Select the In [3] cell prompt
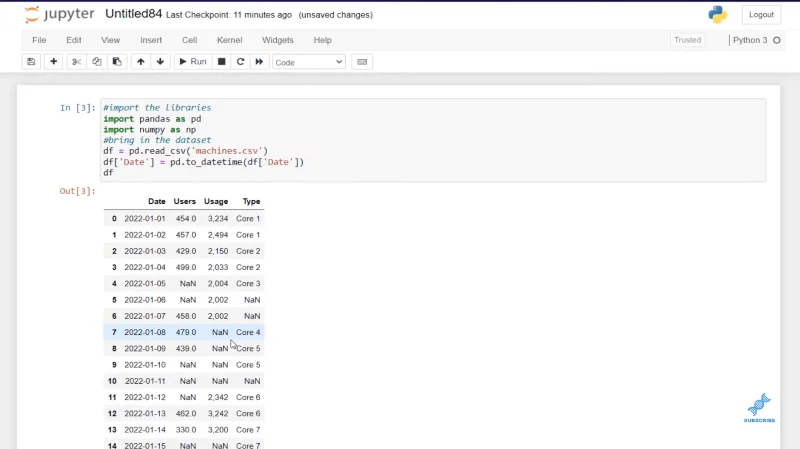Image resolution: width=800 pixels, height=449 pixels. pyautogui.click(x=78, y=108)
